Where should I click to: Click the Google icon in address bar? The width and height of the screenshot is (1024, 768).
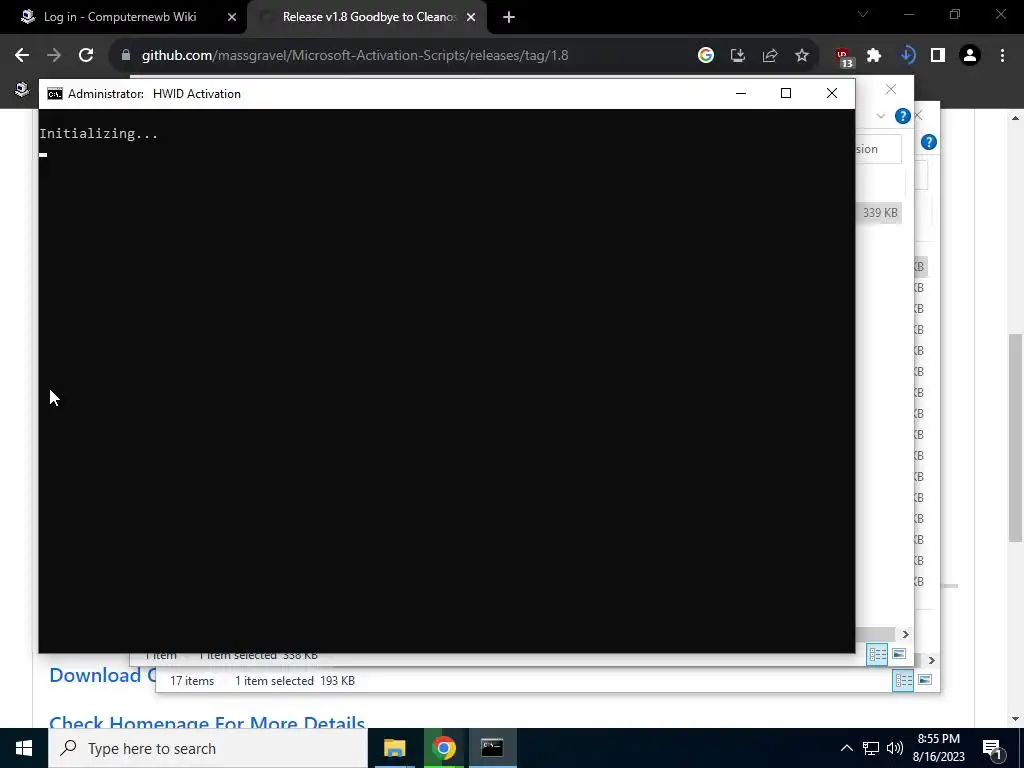pos(705,56)
